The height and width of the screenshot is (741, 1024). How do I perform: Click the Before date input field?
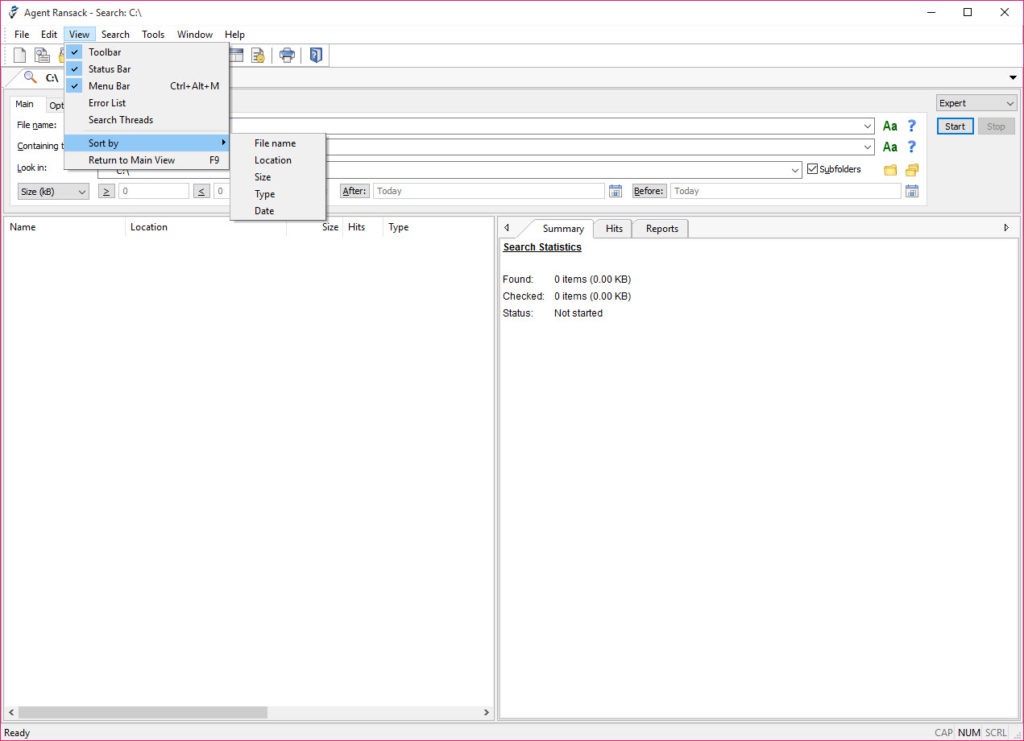click(786, 191)
